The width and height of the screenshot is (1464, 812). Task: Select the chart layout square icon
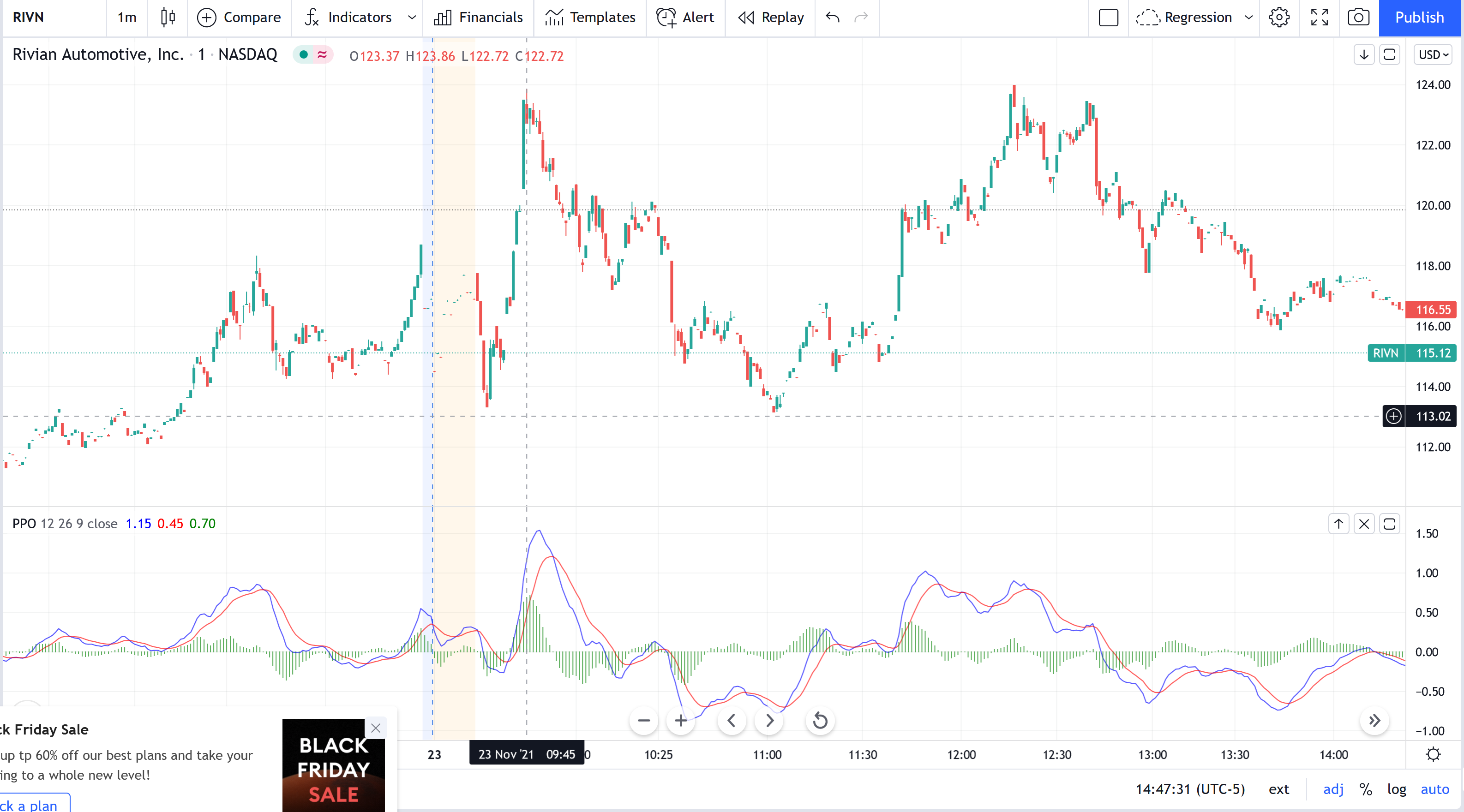(1108, 18)
